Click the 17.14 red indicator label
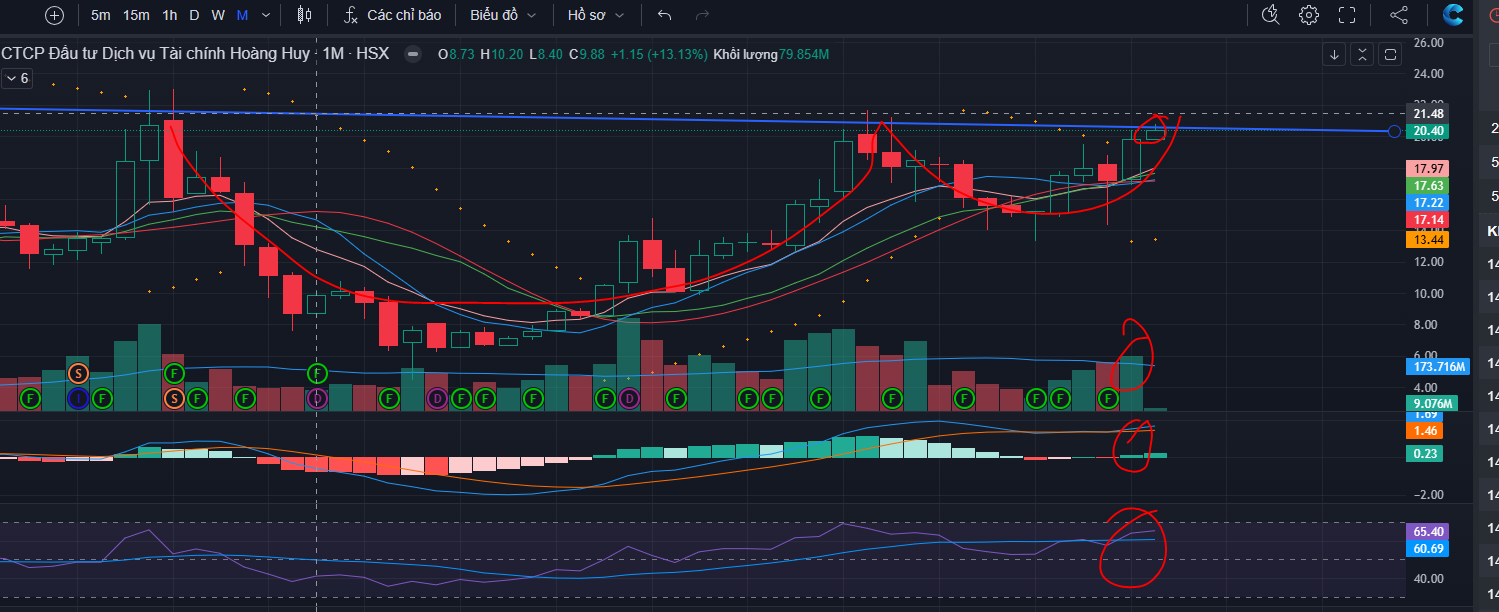 pos(1427,219)
